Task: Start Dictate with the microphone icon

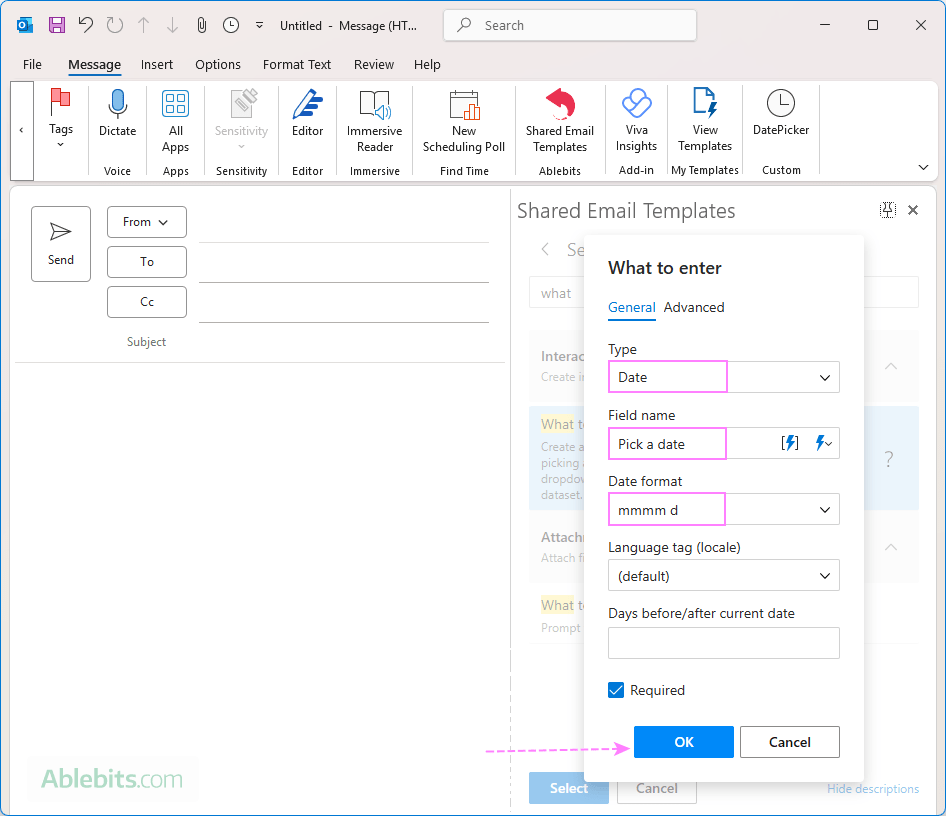Action: point(117,113)
